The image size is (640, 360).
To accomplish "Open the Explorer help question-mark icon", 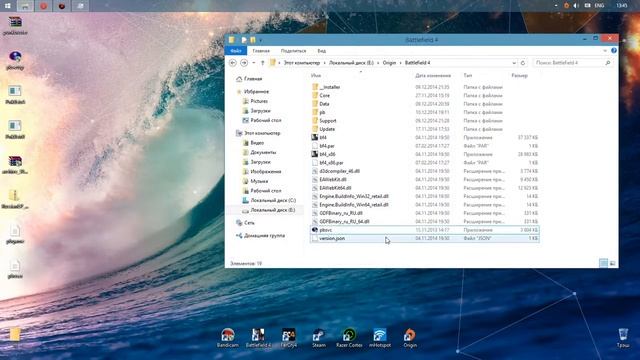I will 613,51.
